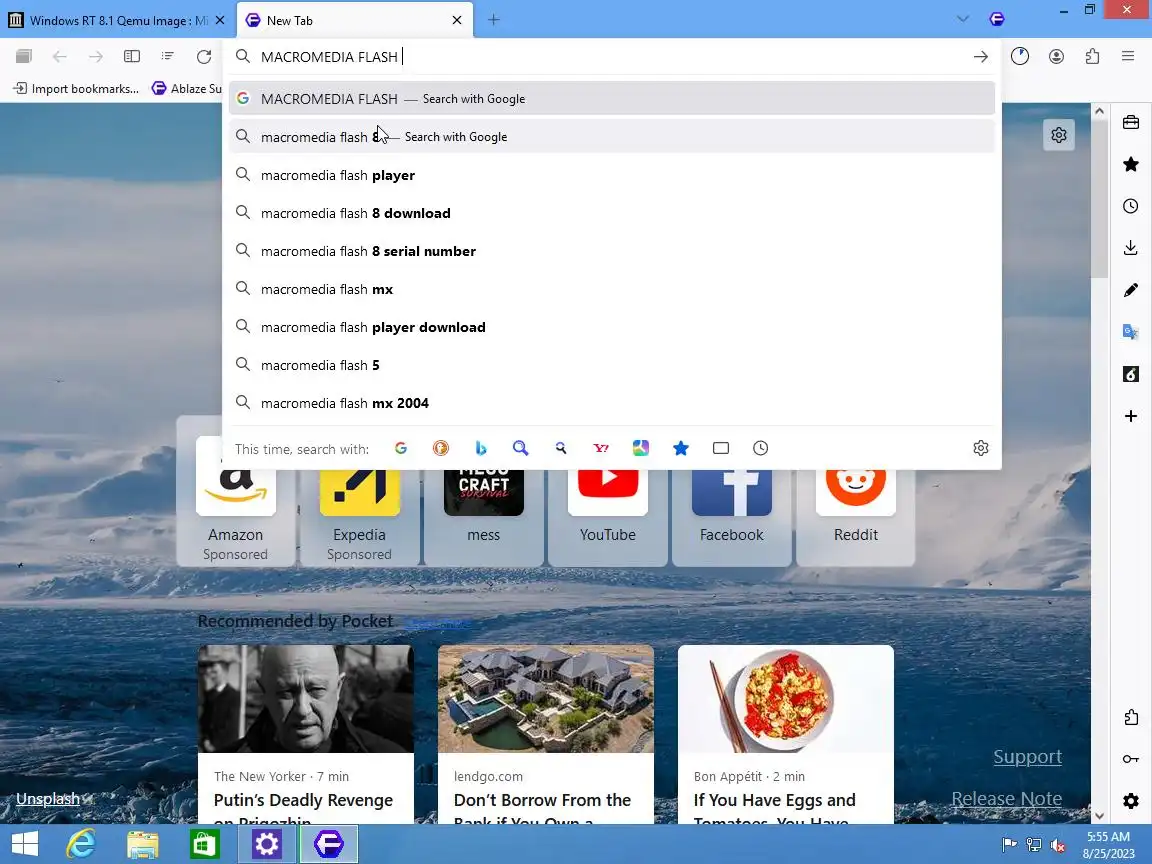Image resolution: width=1152 pixels, height=864 pixels.
Task: Open the history clock sidebar panel
Action: (x=1131, y=206)
